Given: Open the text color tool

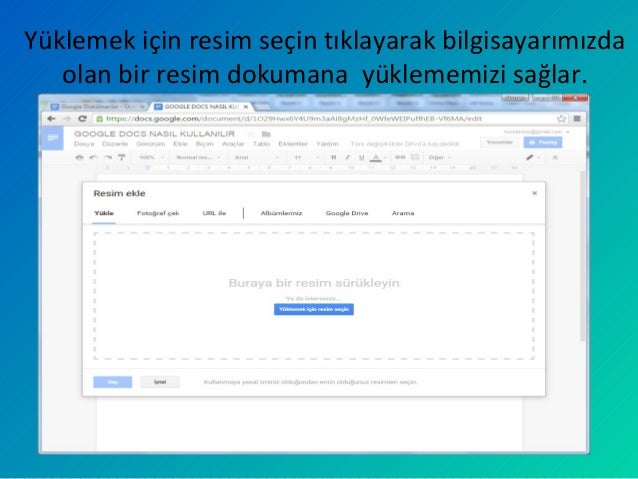Looking at the screenshot, I should pyautogui.click(x=376, y=157).
